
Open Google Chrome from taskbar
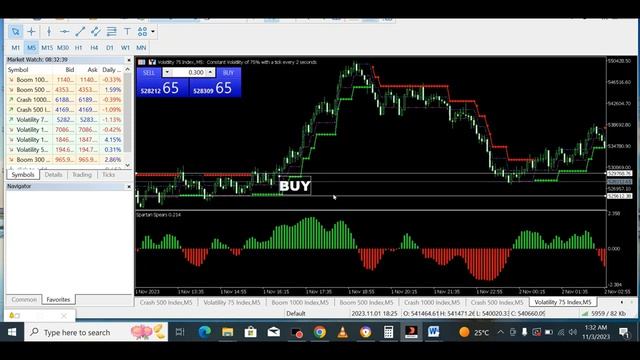320,332
